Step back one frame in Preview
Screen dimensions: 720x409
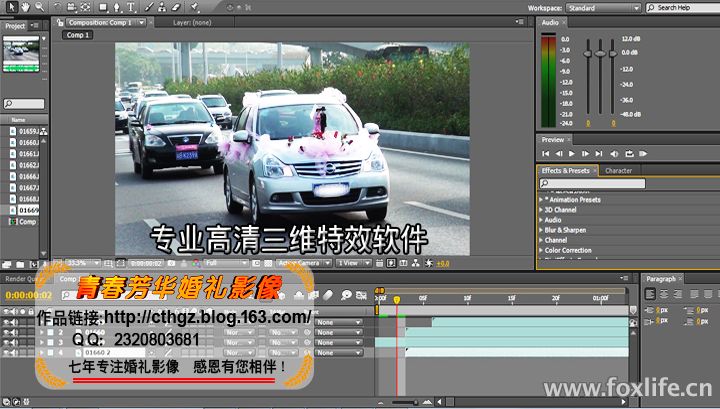point(559,154)
